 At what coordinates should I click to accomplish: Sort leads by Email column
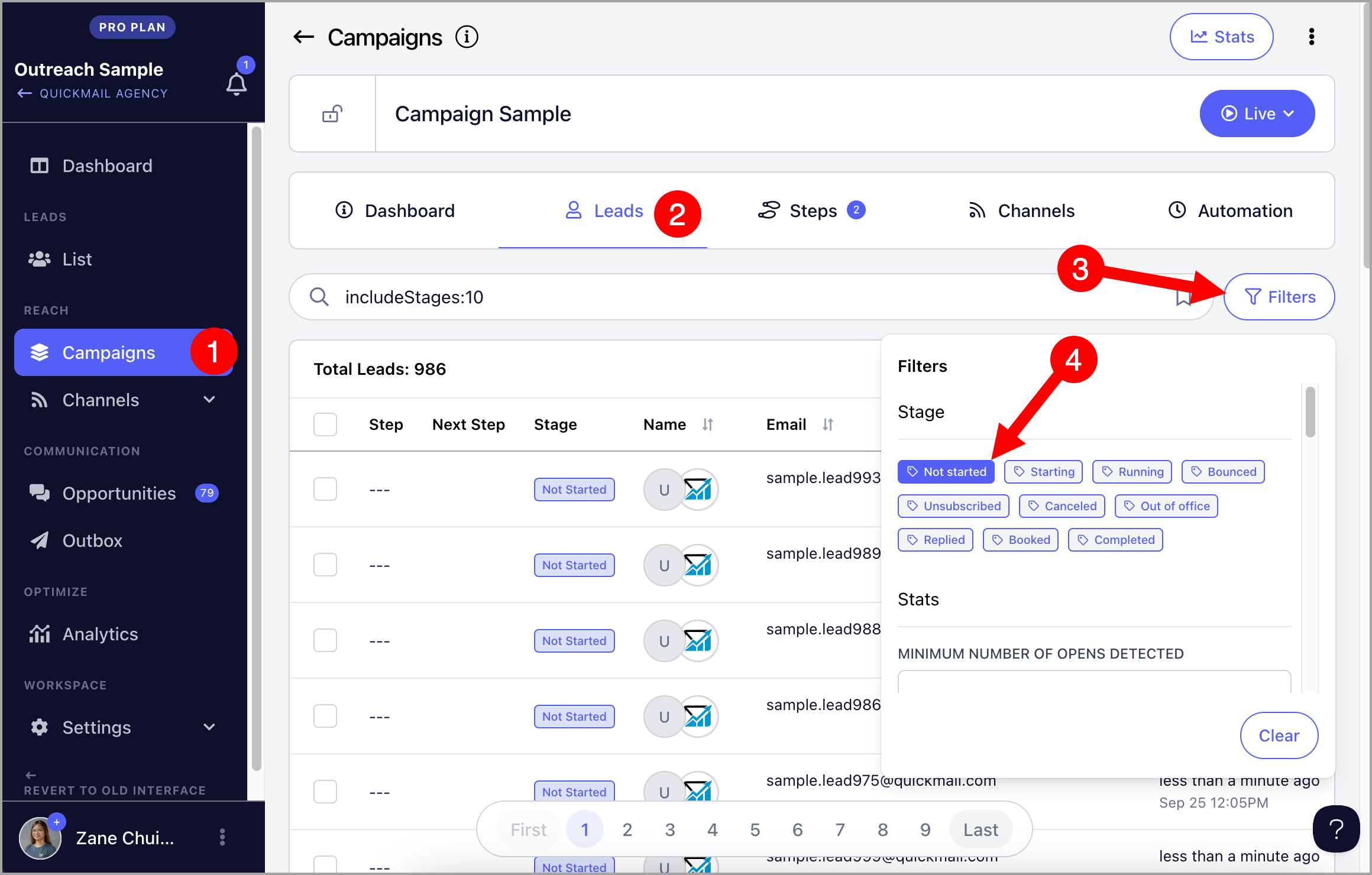click(827, 424)
